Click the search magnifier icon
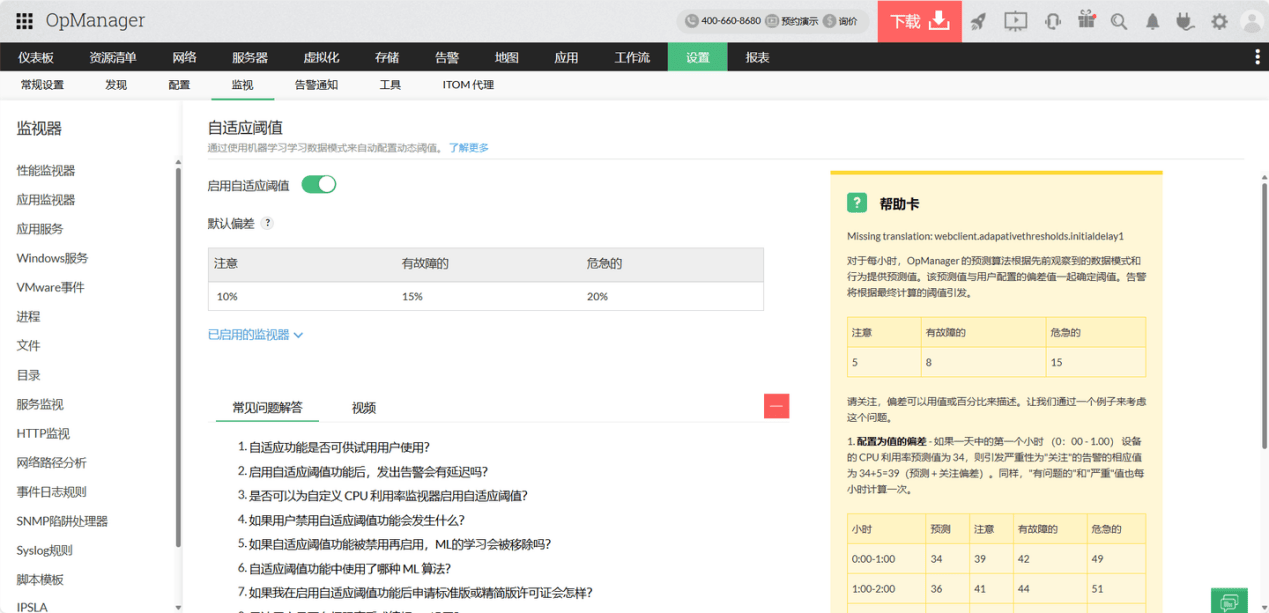The height and width of the screenshot is (613, 1269). click(x=1119, y=21)
